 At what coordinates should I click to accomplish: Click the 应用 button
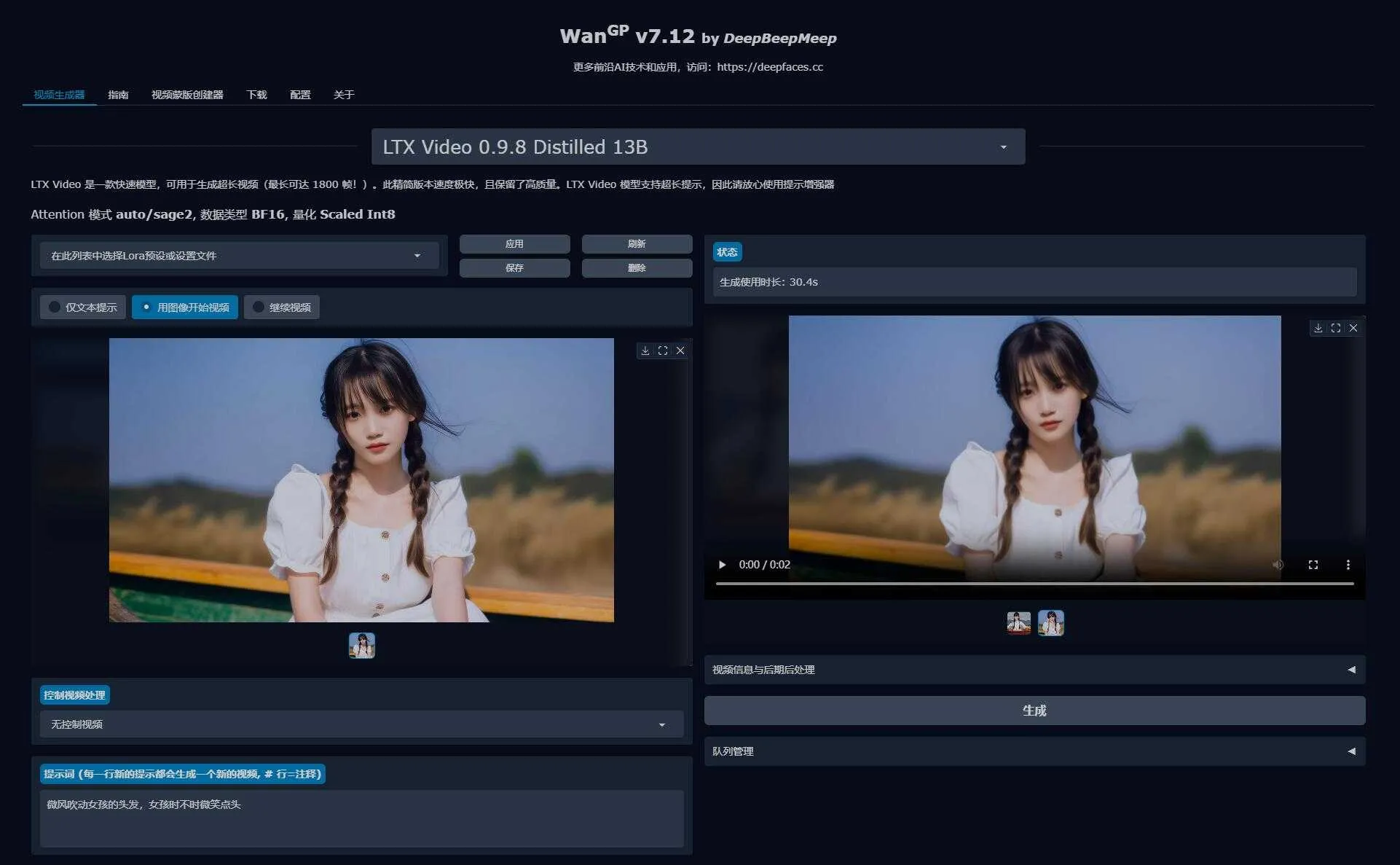514,244
